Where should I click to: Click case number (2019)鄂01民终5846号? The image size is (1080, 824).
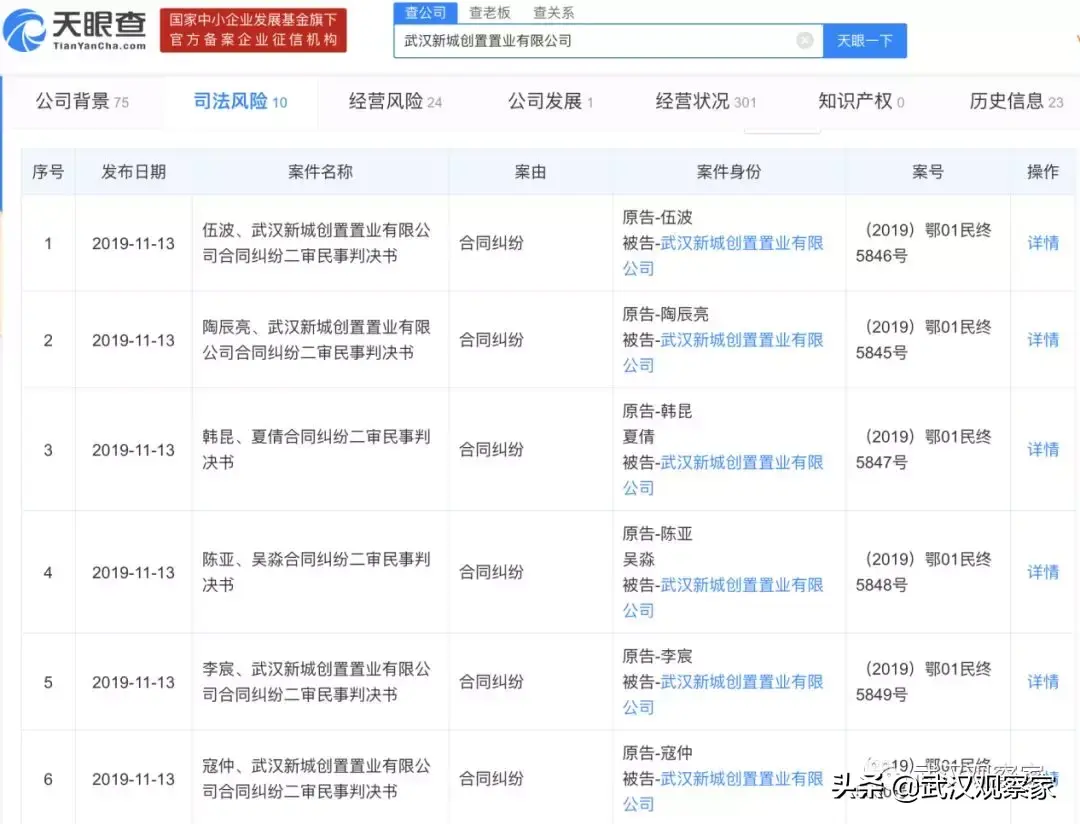924,243
